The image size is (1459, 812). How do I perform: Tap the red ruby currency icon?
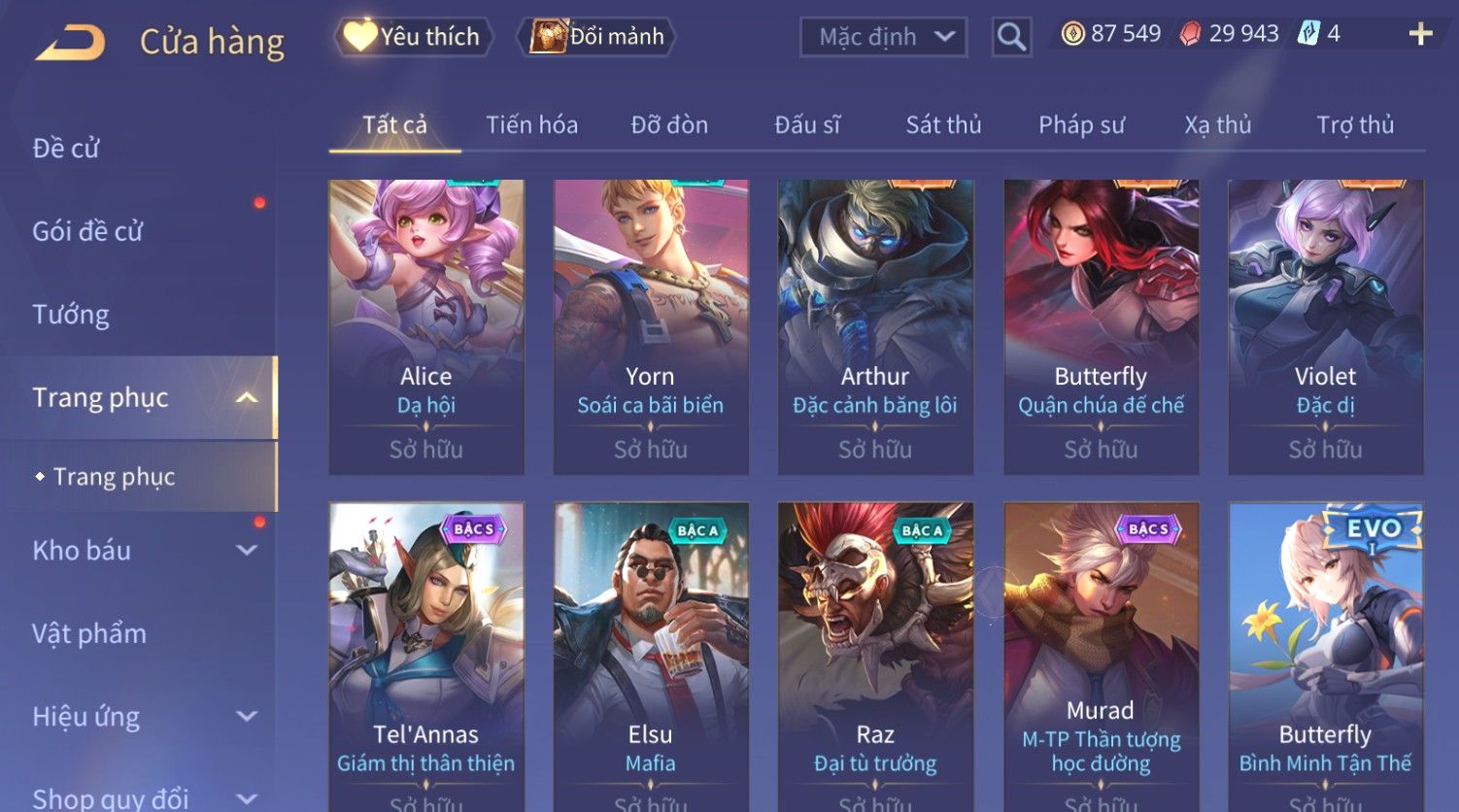point(1190,34)
